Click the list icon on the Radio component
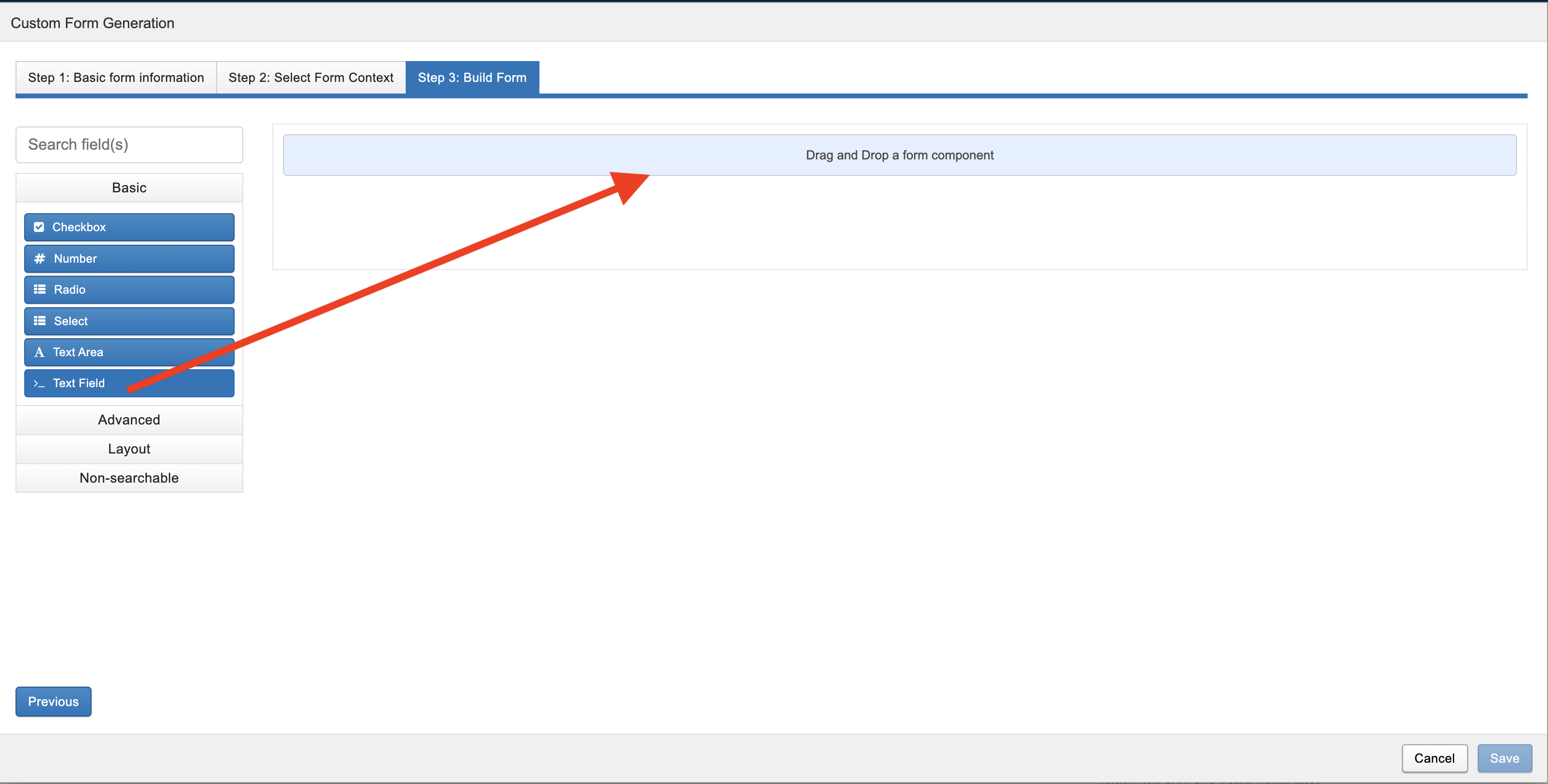 click(x=40, y=290)
